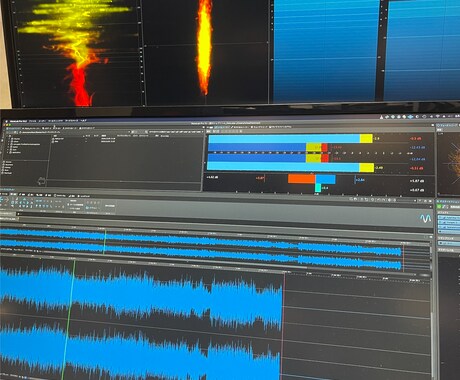
Task: Click the vertical scrollbar beside main waveform
Action: 432,327
